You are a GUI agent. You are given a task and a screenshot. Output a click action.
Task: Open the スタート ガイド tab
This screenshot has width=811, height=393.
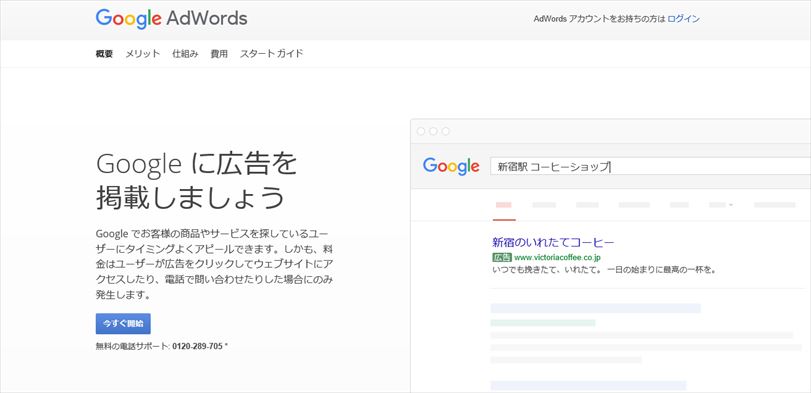click(272, 54)
